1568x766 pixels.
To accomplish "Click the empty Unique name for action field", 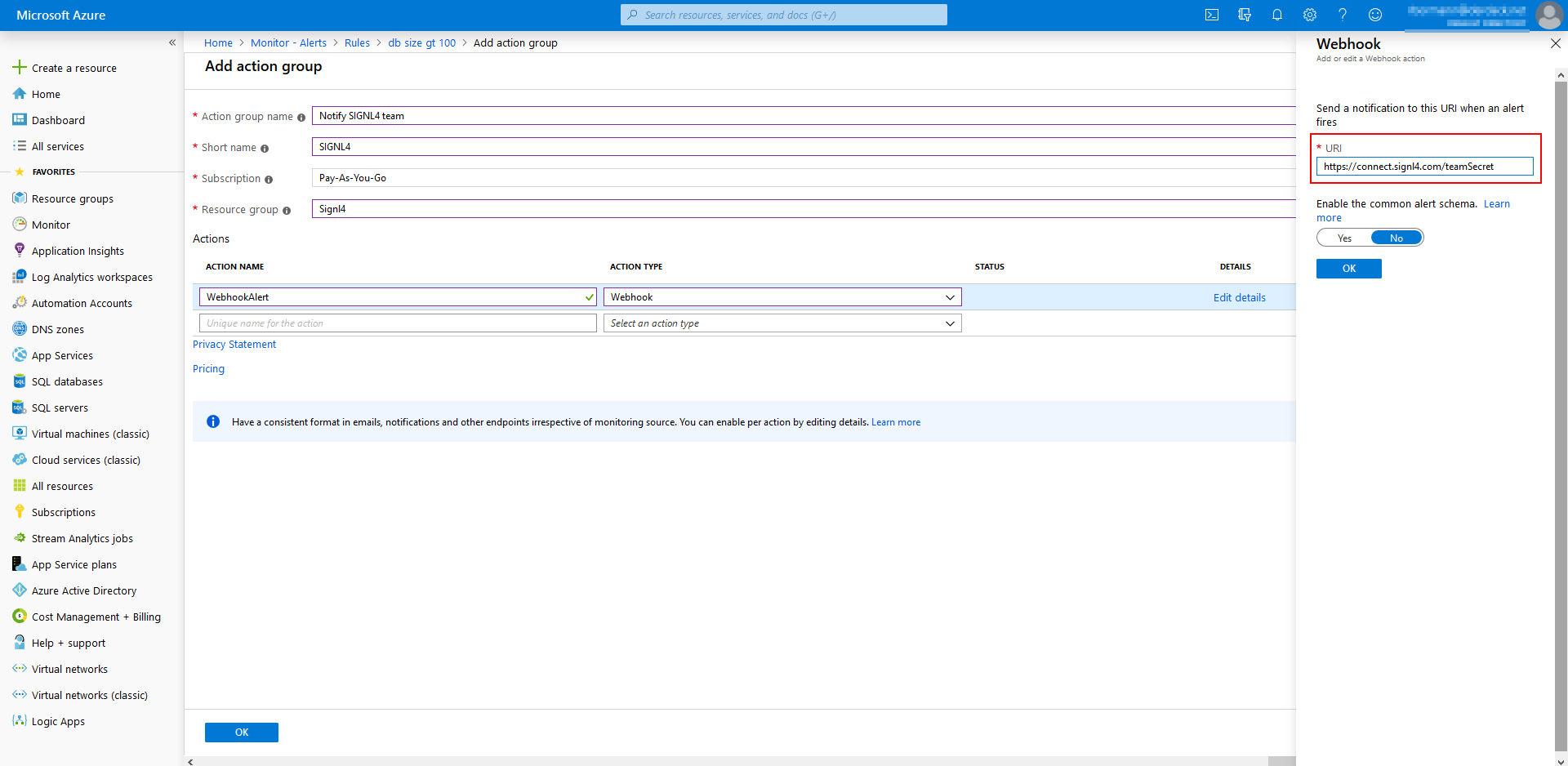I will coord(398,323).
